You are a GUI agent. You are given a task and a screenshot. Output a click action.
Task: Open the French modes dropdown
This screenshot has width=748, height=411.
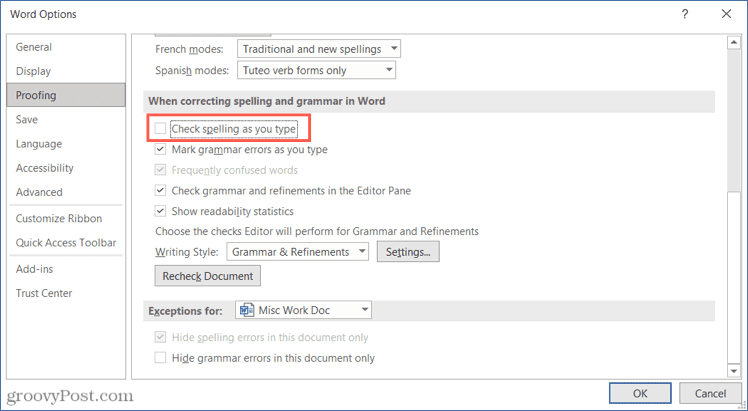point(319,49)
